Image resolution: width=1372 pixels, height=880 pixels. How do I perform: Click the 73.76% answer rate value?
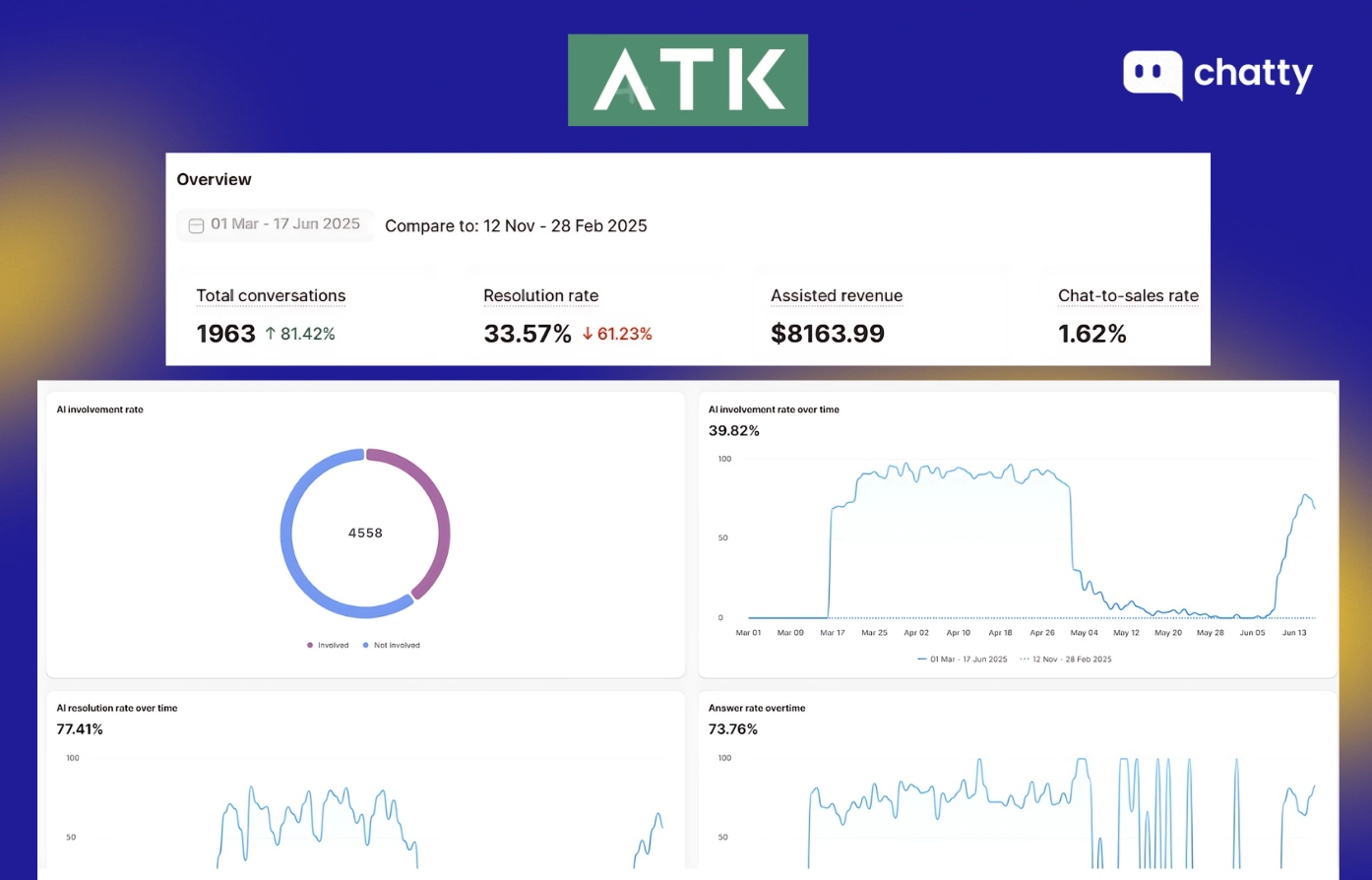(x=733, y=729)
